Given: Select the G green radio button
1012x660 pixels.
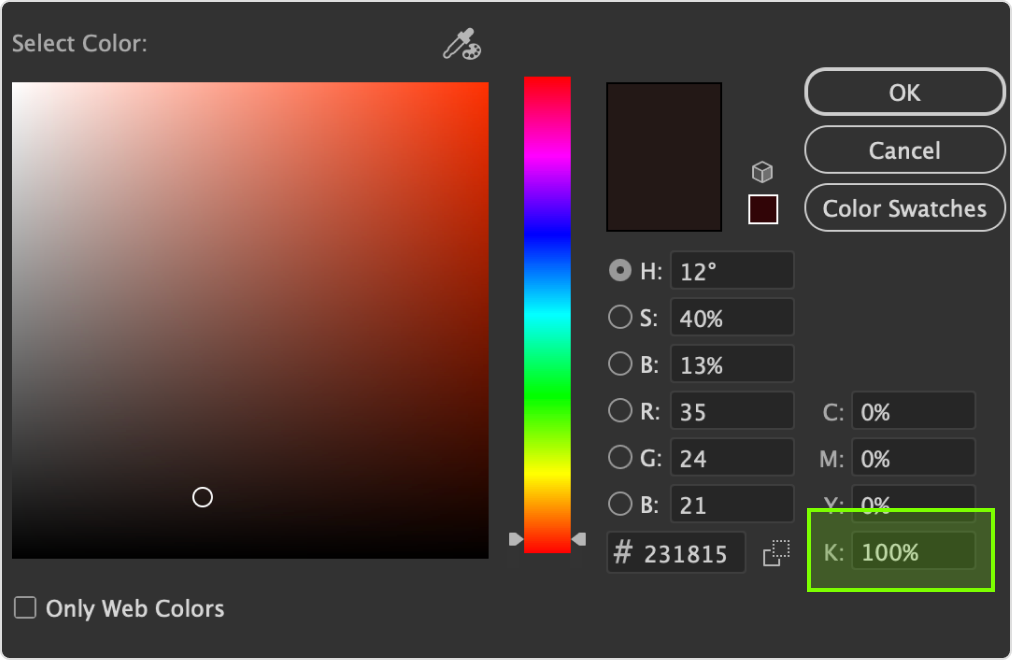Looking at the screenshot, I should 620,458.
